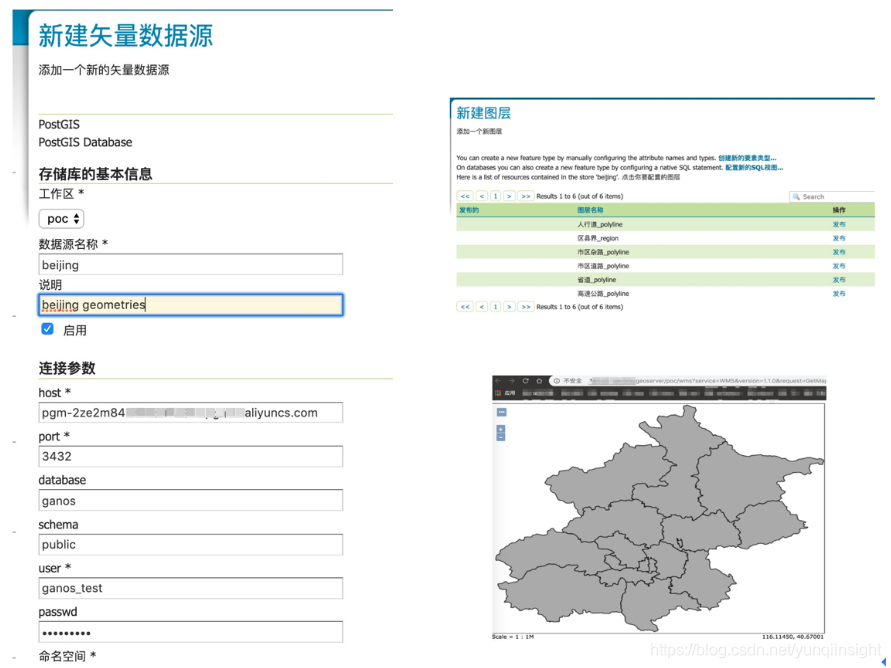
Task: Select the database field with ganos
Action: [191, 501]
